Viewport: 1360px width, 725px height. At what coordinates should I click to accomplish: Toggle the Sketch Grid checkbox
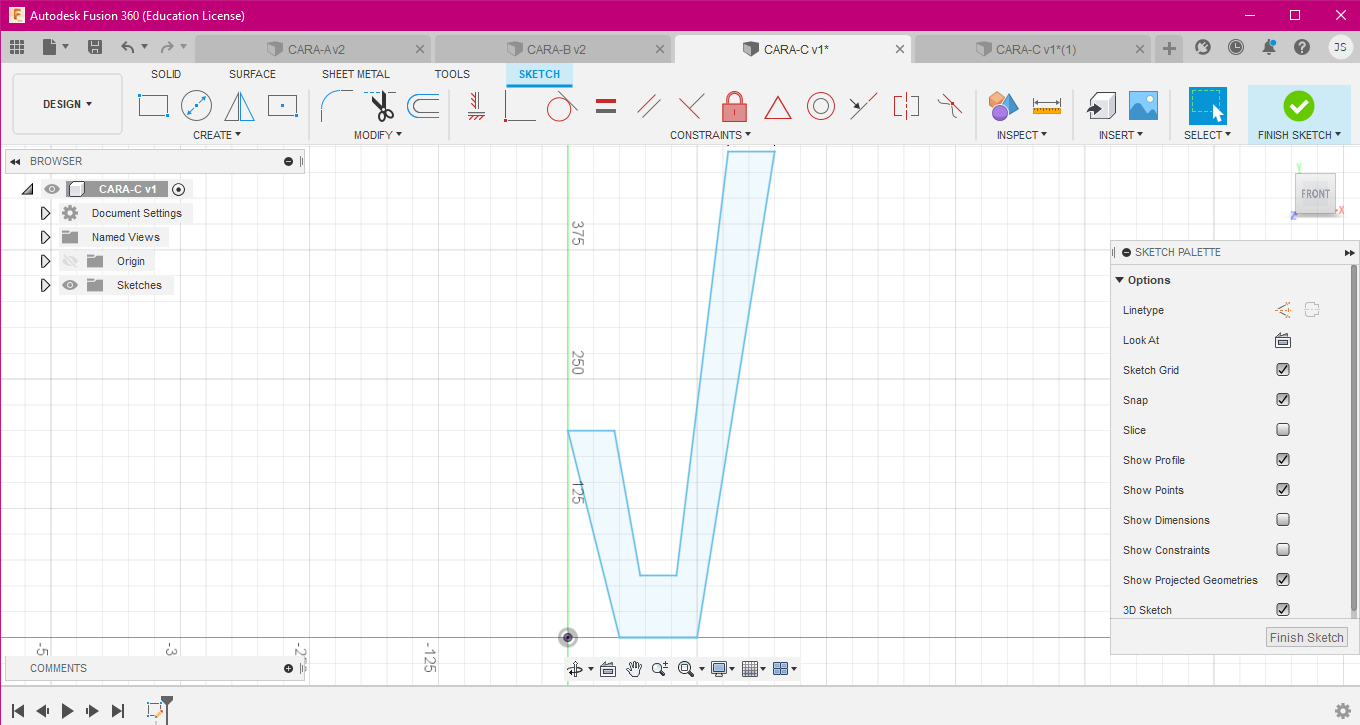click(1283, 370)
